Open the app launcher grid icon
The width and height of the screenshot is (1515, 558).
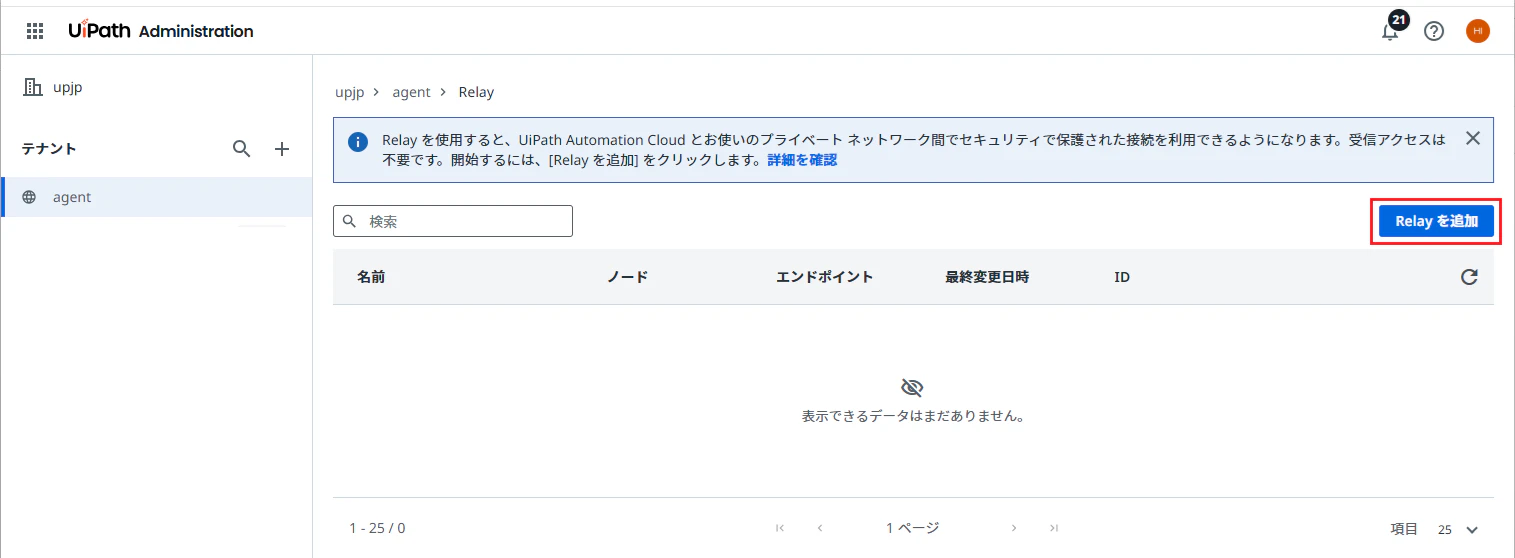[x=35, y=31]
